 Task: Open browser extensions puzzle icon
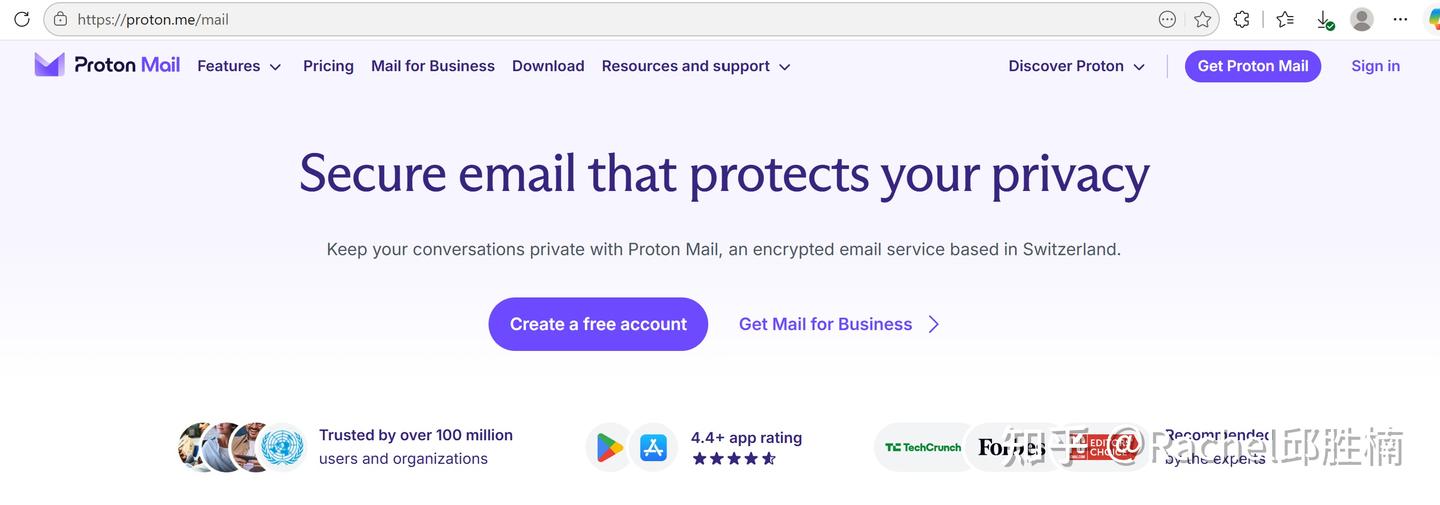point(1242,19)
